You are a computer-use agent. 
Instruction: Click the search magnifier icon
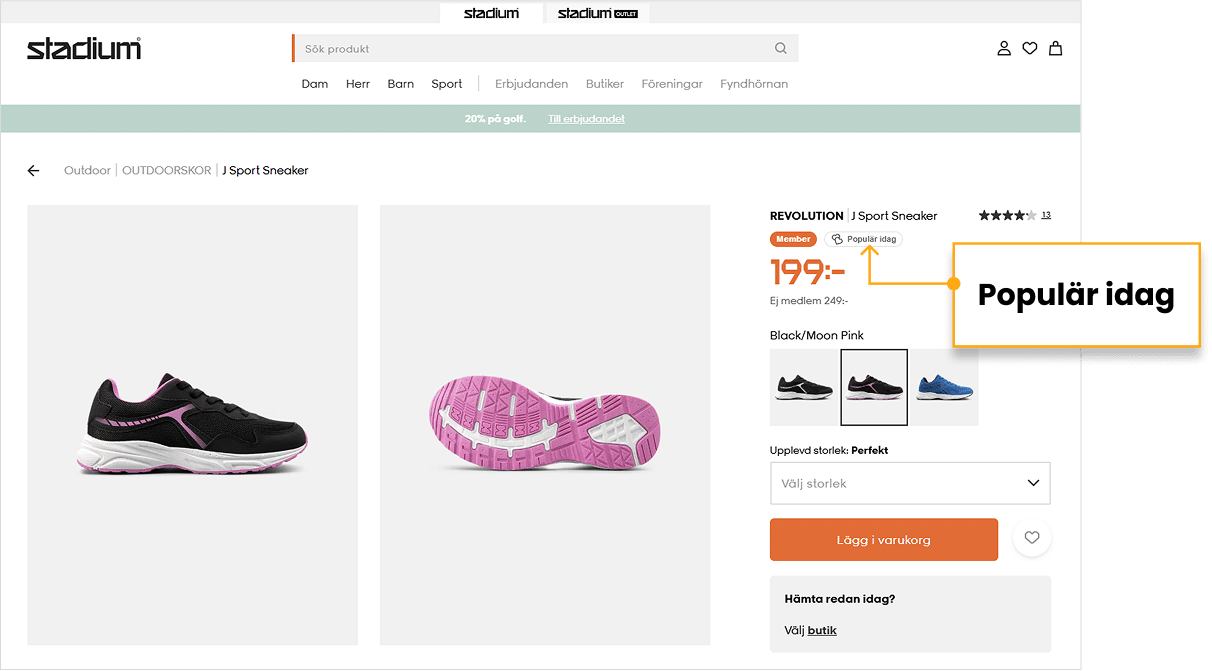click(781, 48)
